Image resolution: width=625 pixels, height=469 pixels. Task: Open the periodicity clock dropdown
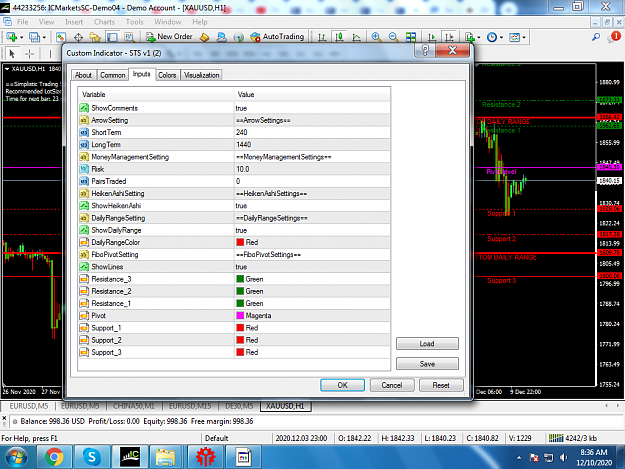494,37
